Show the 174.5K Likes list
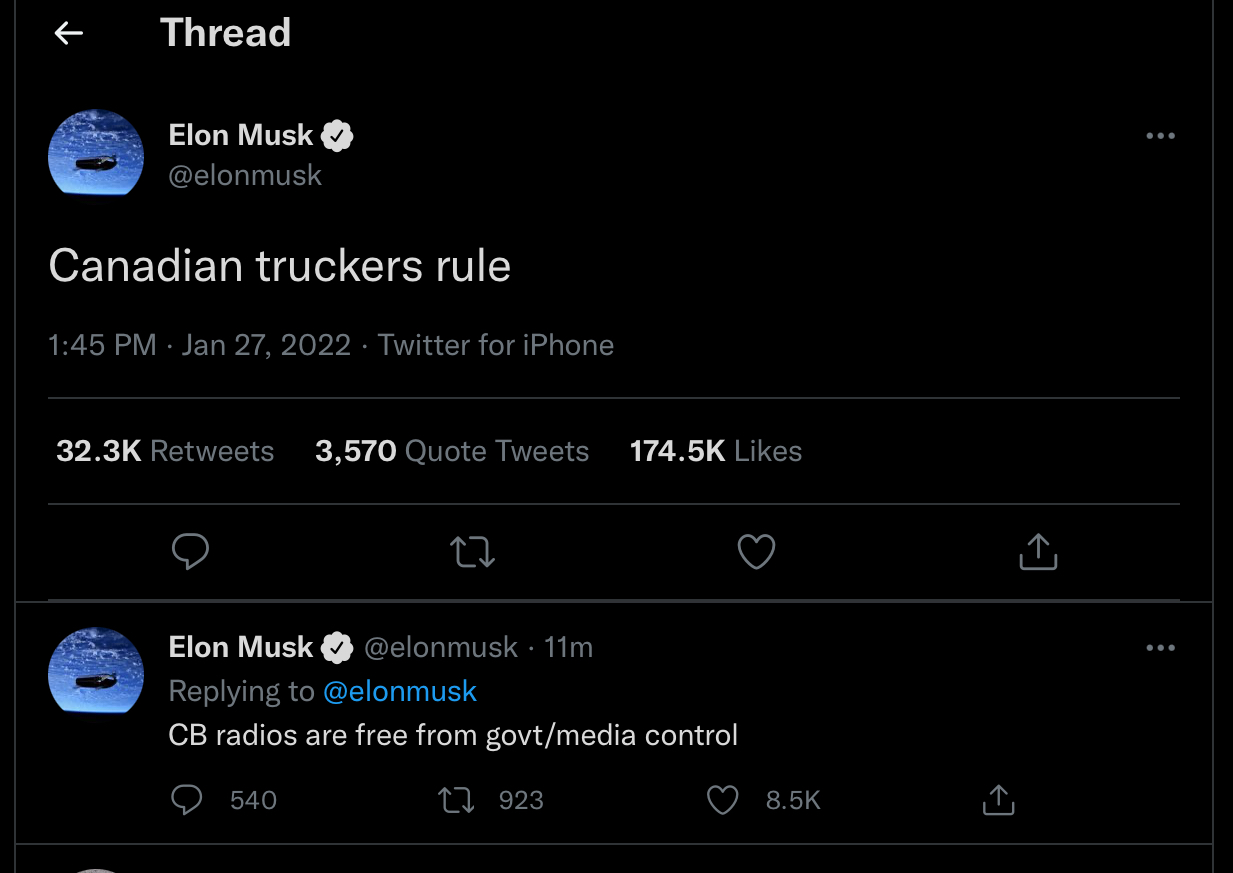 (716, 452)
